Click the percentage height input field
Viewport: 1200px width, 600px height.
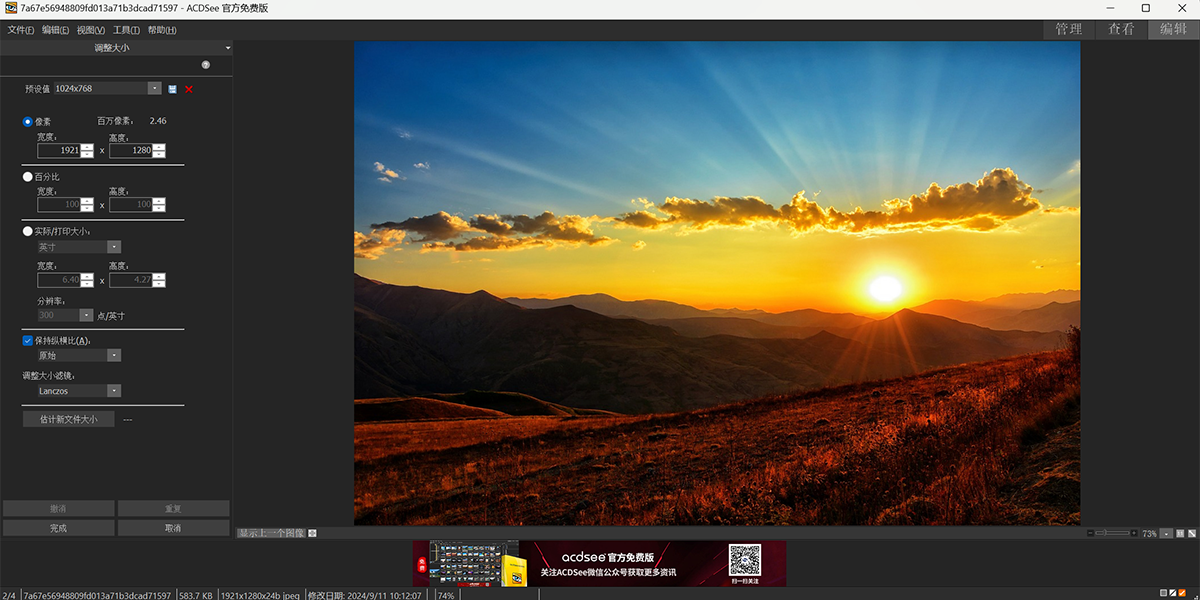pos(131,204)
